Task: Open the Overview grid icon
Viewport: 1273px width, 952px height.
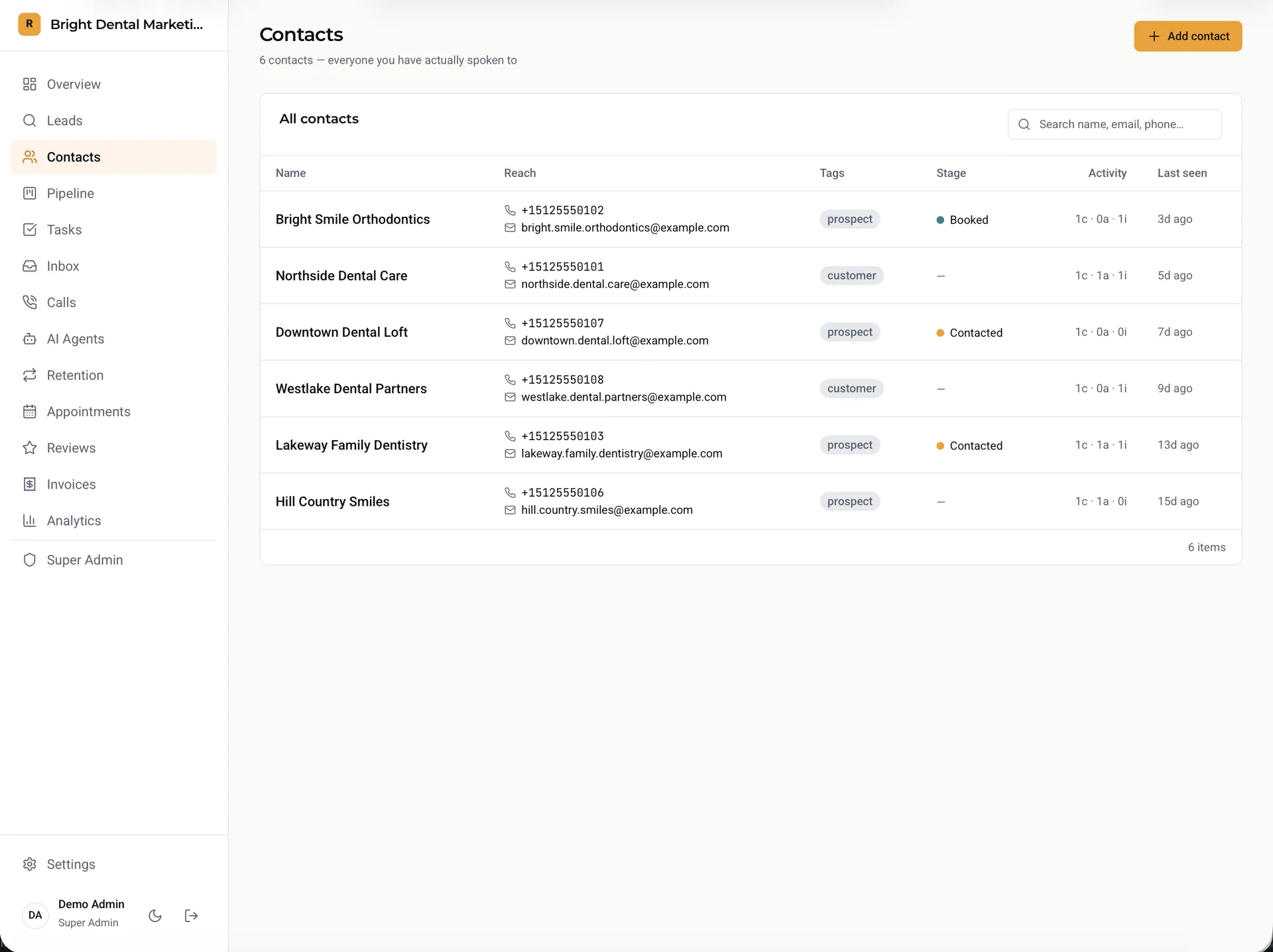Action: [x=29, y=84]
